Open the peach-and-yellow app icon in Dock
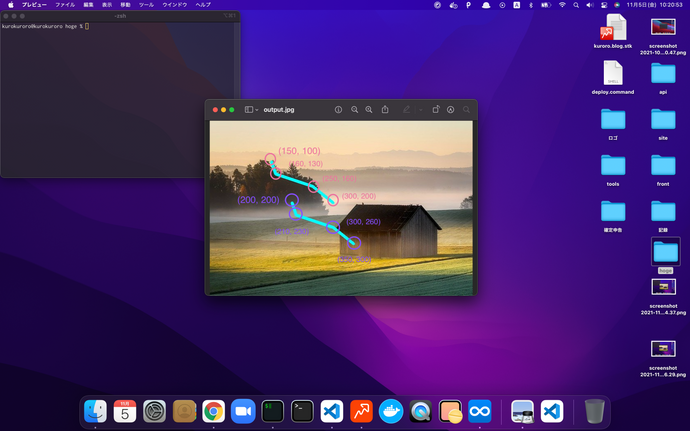Screen dimensions: 690x431 point(450,411)
